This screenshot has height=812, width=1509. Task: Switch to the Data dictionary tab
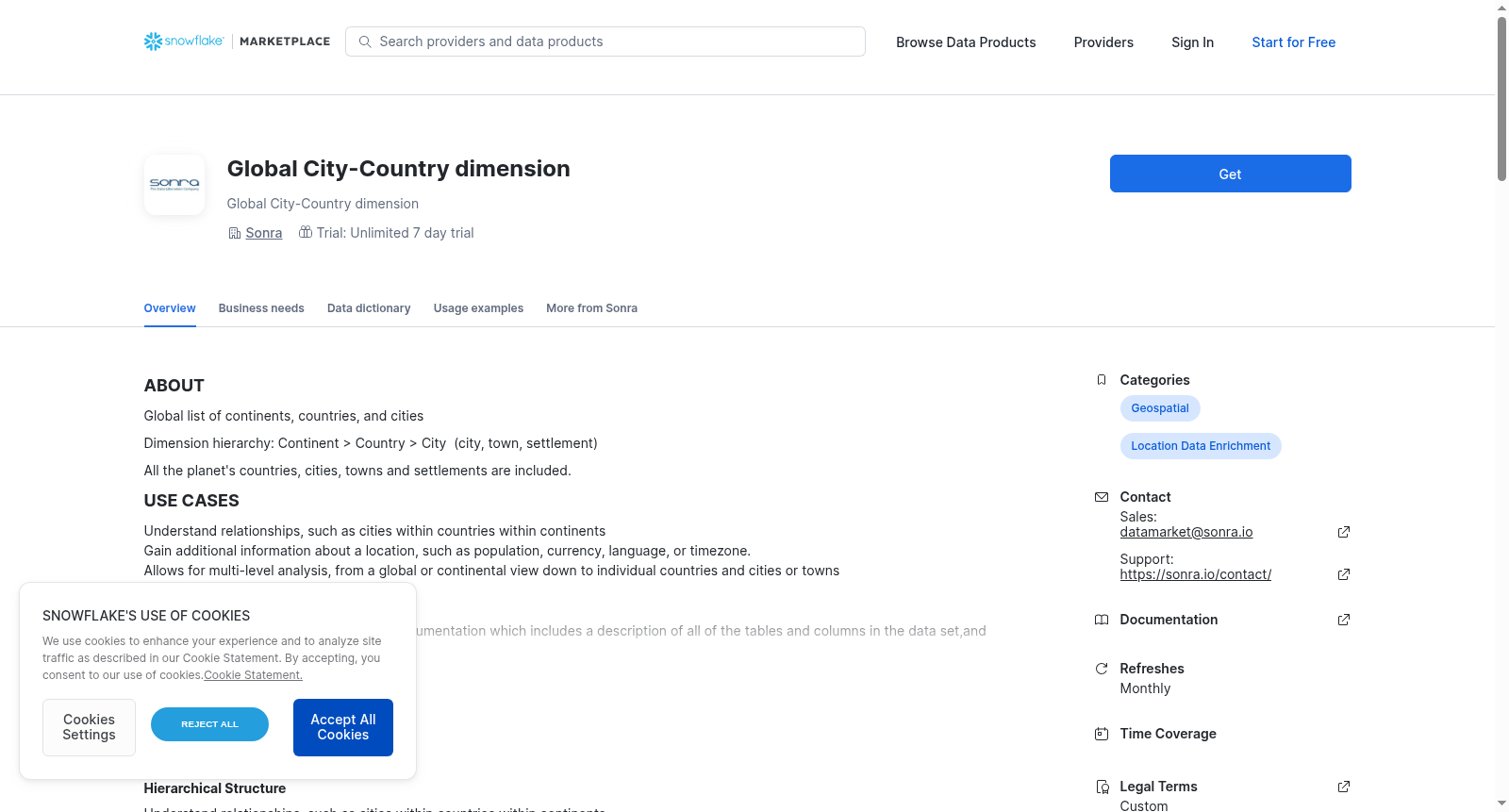[369, 308]
